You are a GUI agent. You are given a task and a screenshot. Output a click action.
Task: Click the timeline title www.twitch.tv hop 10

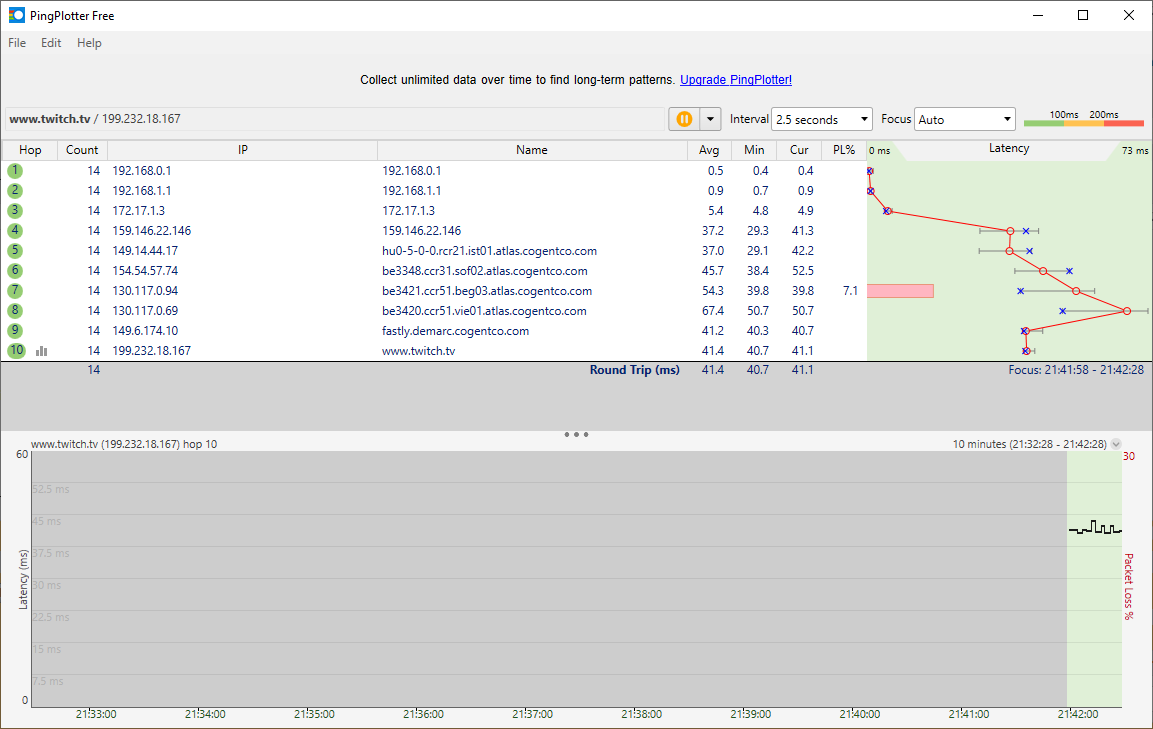[124, 444]
